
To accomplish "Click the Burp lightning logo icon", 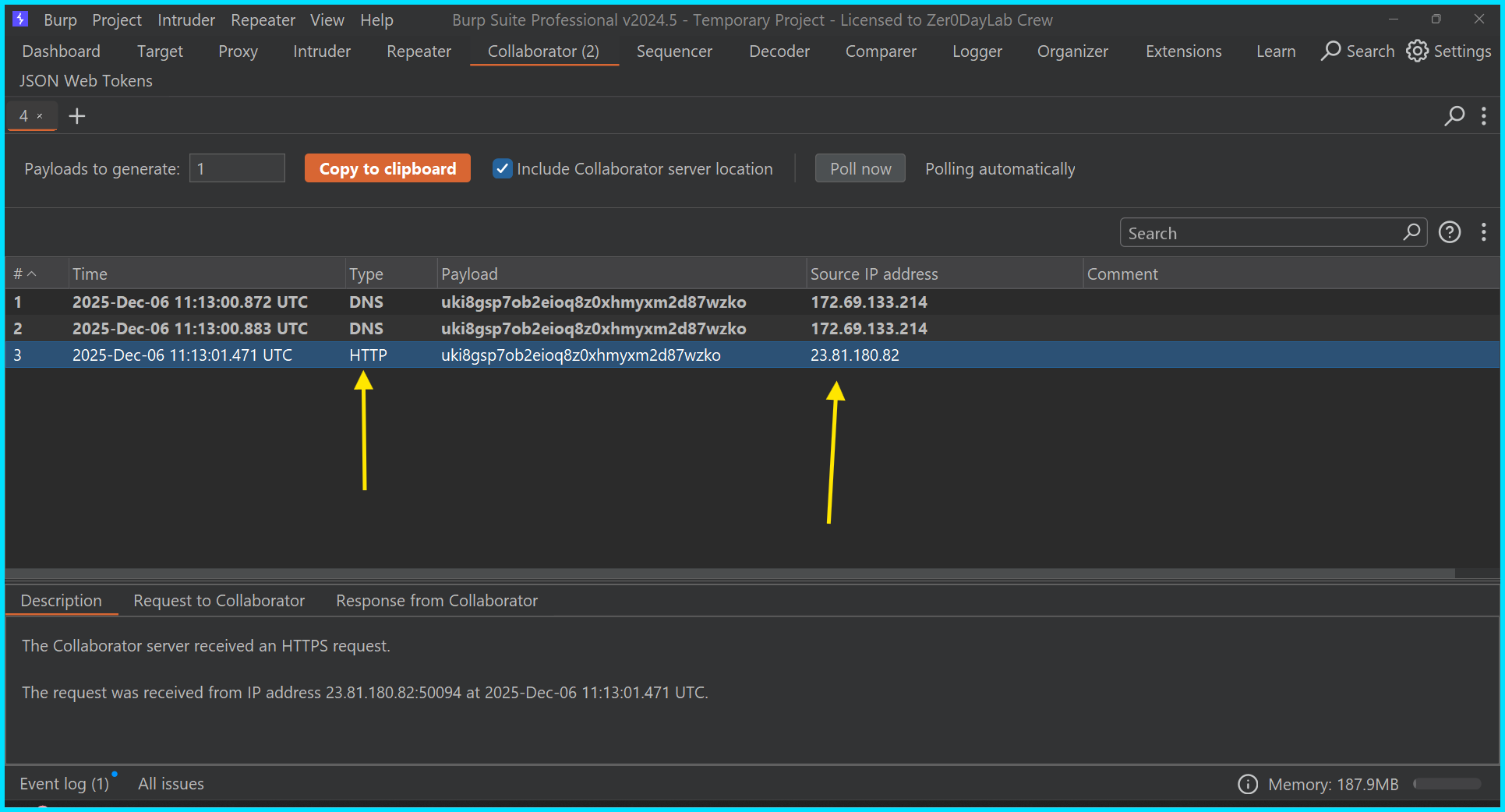I will [x=20, y=19].
